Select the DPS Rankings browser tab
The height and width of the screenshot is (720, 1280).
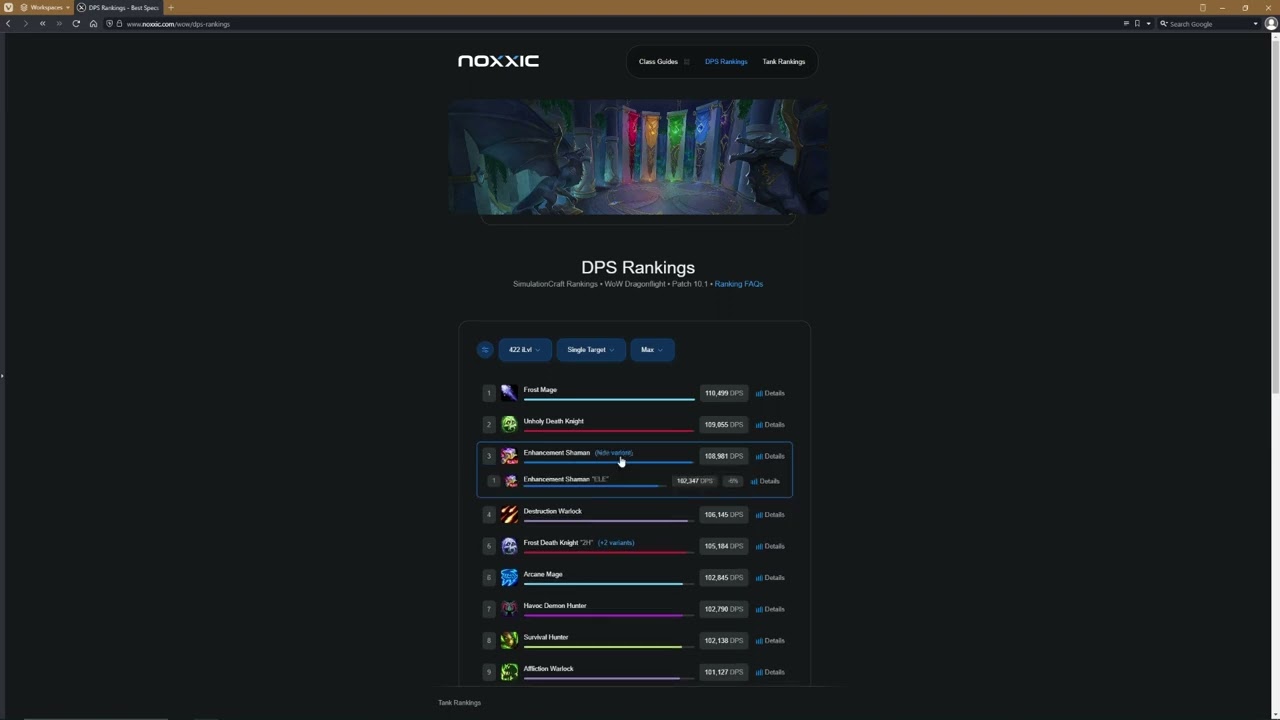pos(118,7)
